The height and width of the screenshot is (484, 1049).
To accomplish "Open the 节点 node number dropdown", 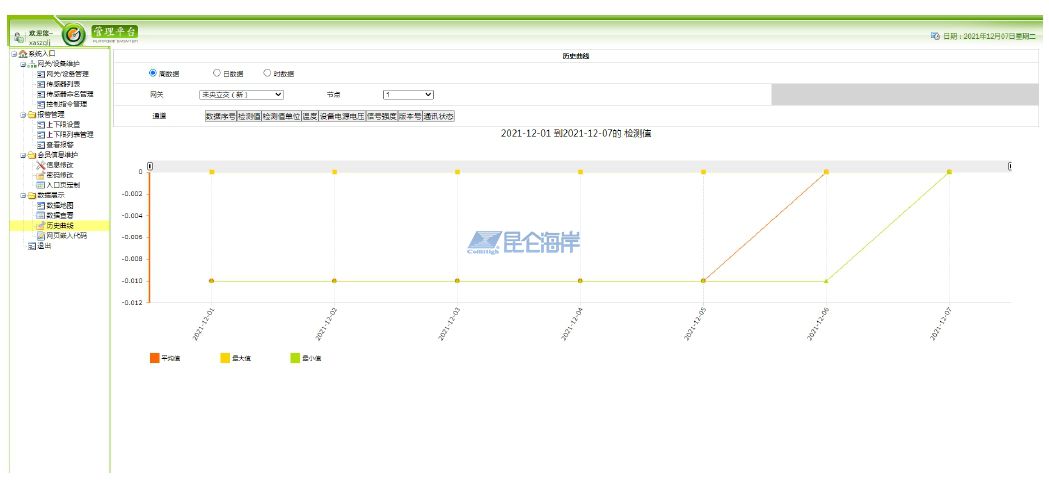I will pos(408,94).
